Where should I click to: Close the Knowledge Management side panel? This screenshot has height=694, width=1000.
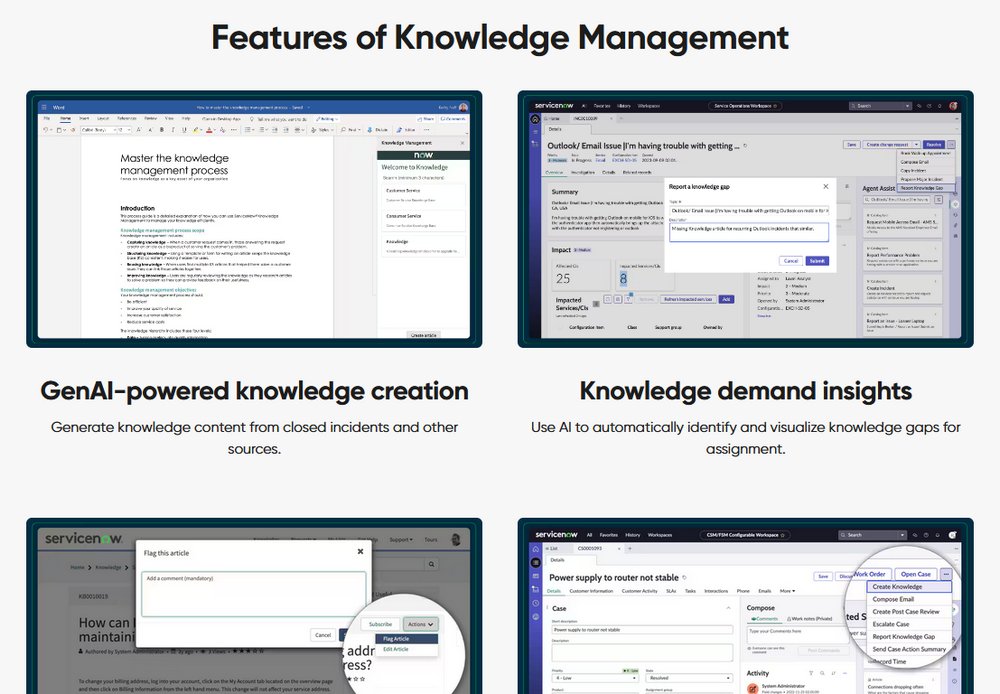(462, 143)
